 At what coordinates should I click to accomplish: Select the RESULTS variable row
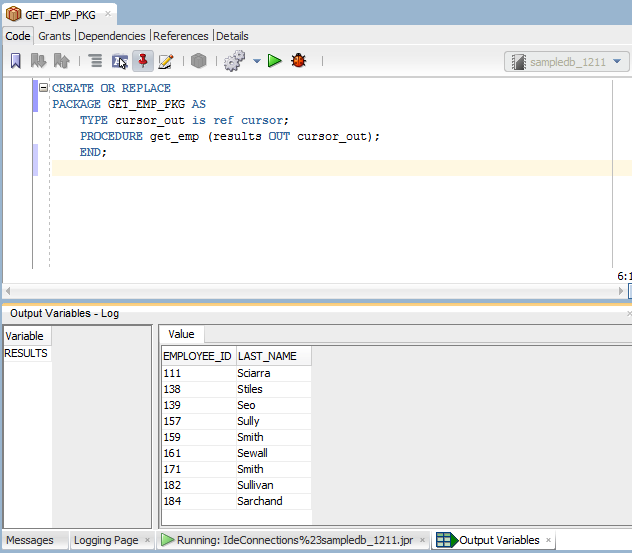tap(26, 353)
